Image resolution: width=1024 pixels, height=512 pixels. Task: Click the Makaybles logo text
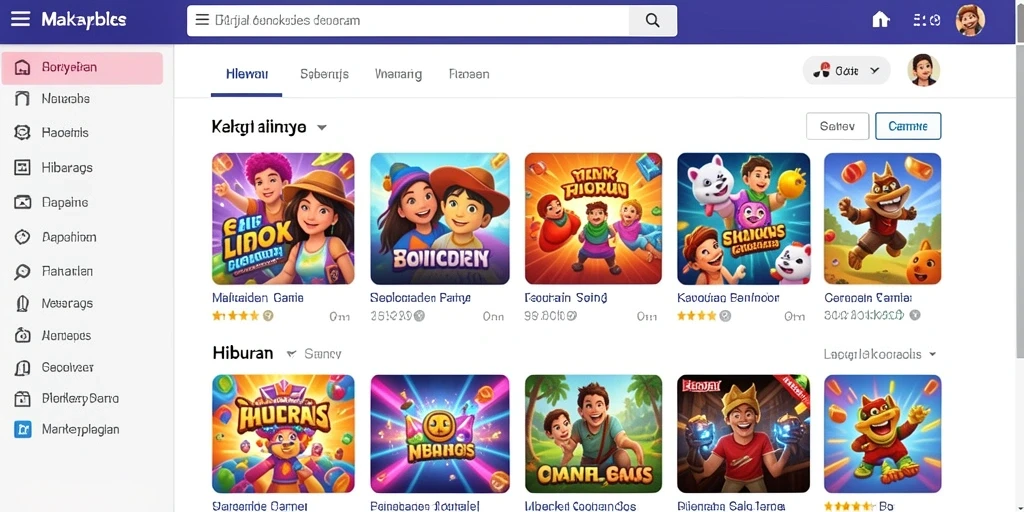tap(84, 20)
